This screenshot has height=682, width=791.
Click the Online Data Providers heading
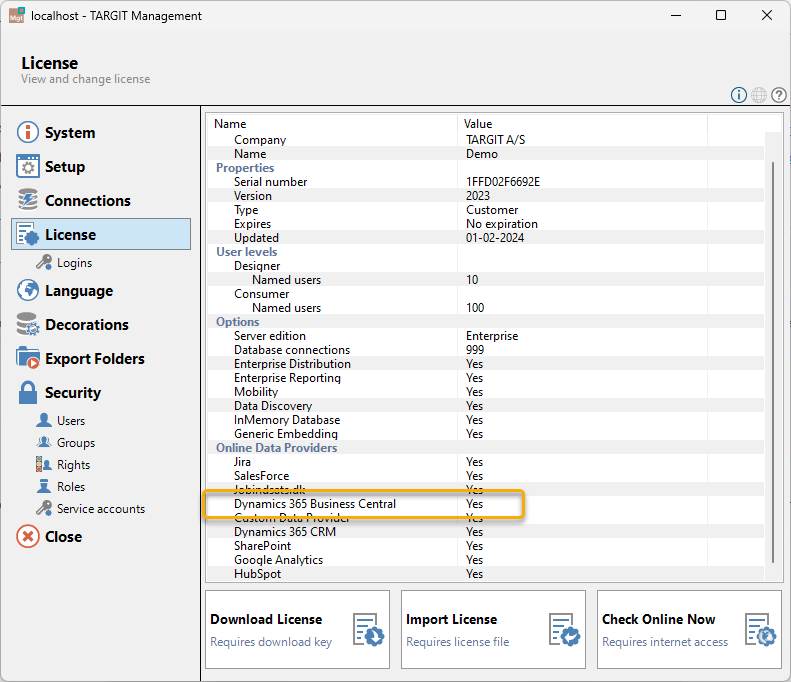click(276, 448)
